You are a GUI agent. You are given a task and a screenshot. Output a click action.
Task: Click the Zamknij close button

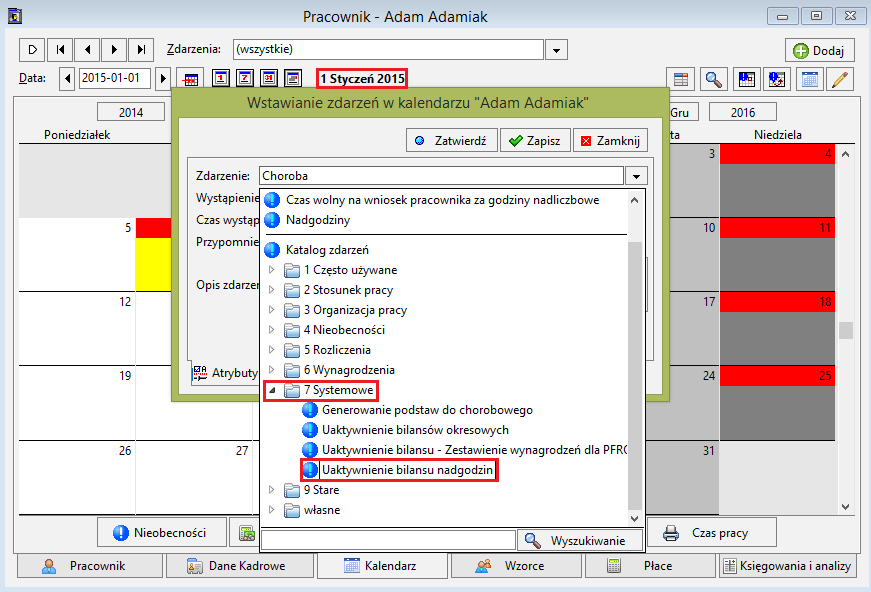[x=610, y=141]
